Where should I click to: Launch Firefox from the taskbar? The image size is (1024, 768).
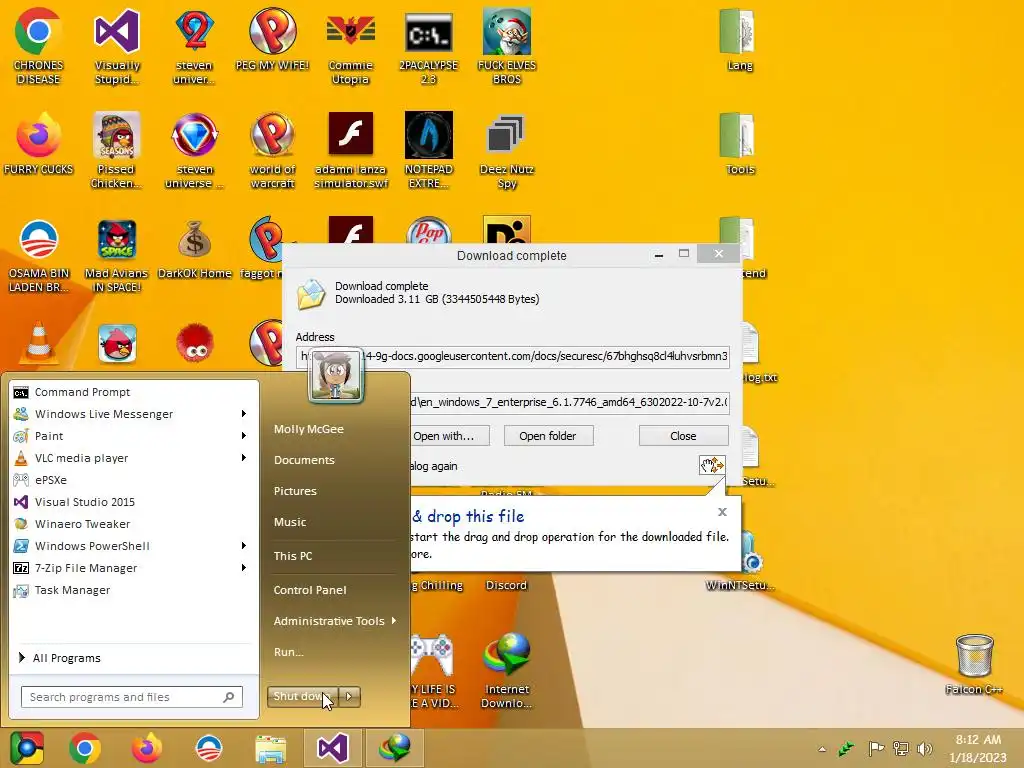tap(147, 748)
